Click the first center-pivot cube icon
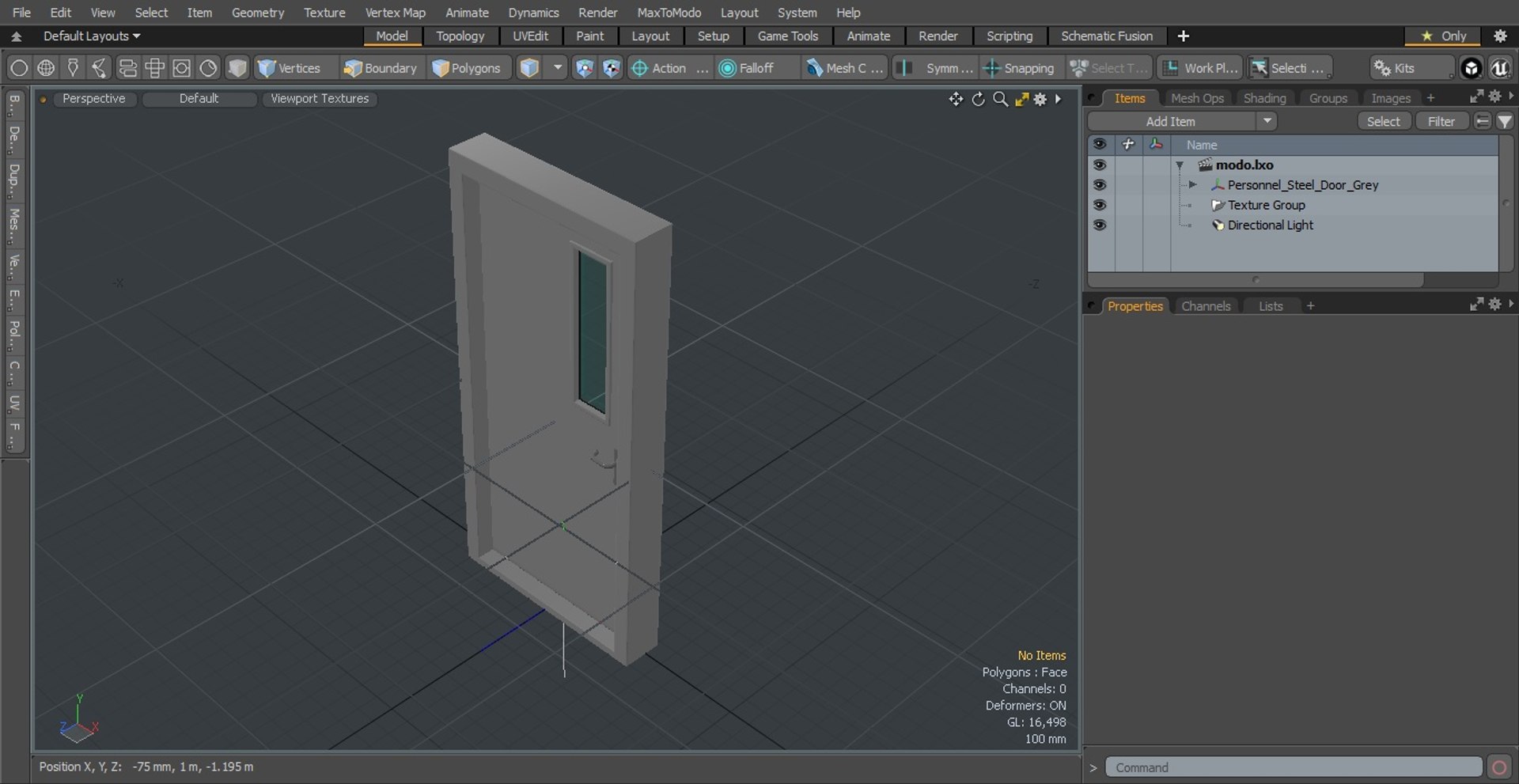The height and width of the screenshot is (784, 1519). [584, 68]
